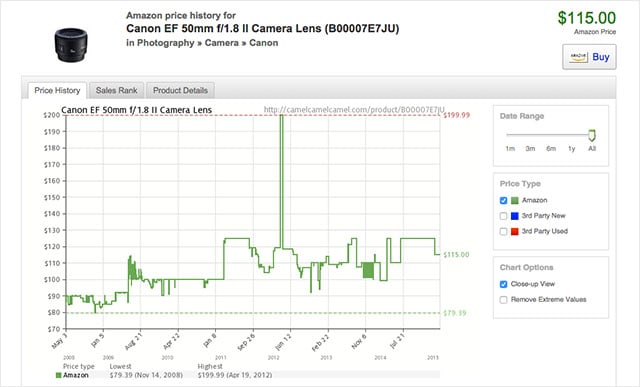Select the blue 3rd Party New swatch
Viewport: 640px width, 387px height.
pyautogui.click(x=514, y=216)
